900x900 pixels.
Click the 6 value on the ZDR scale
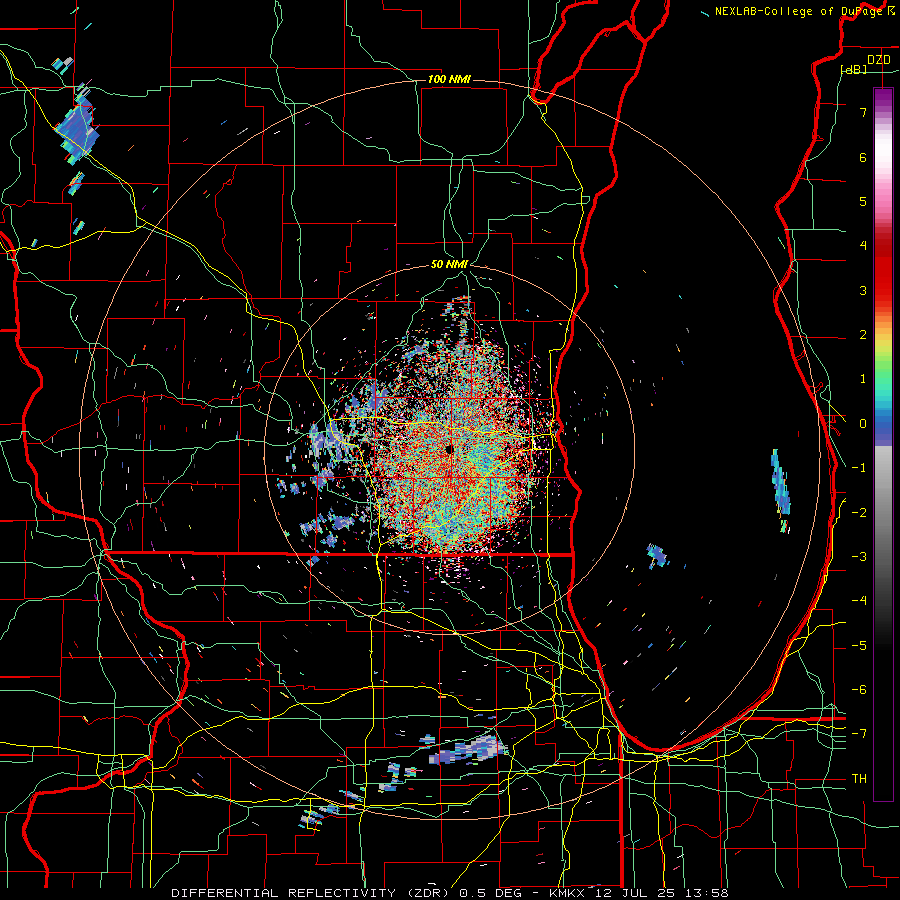863,157
